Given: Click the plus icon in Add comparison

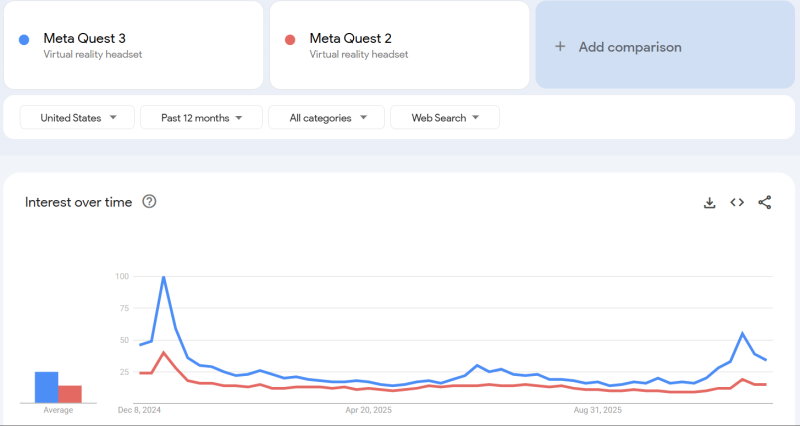Looking at the screenshot, I should 560,47.
